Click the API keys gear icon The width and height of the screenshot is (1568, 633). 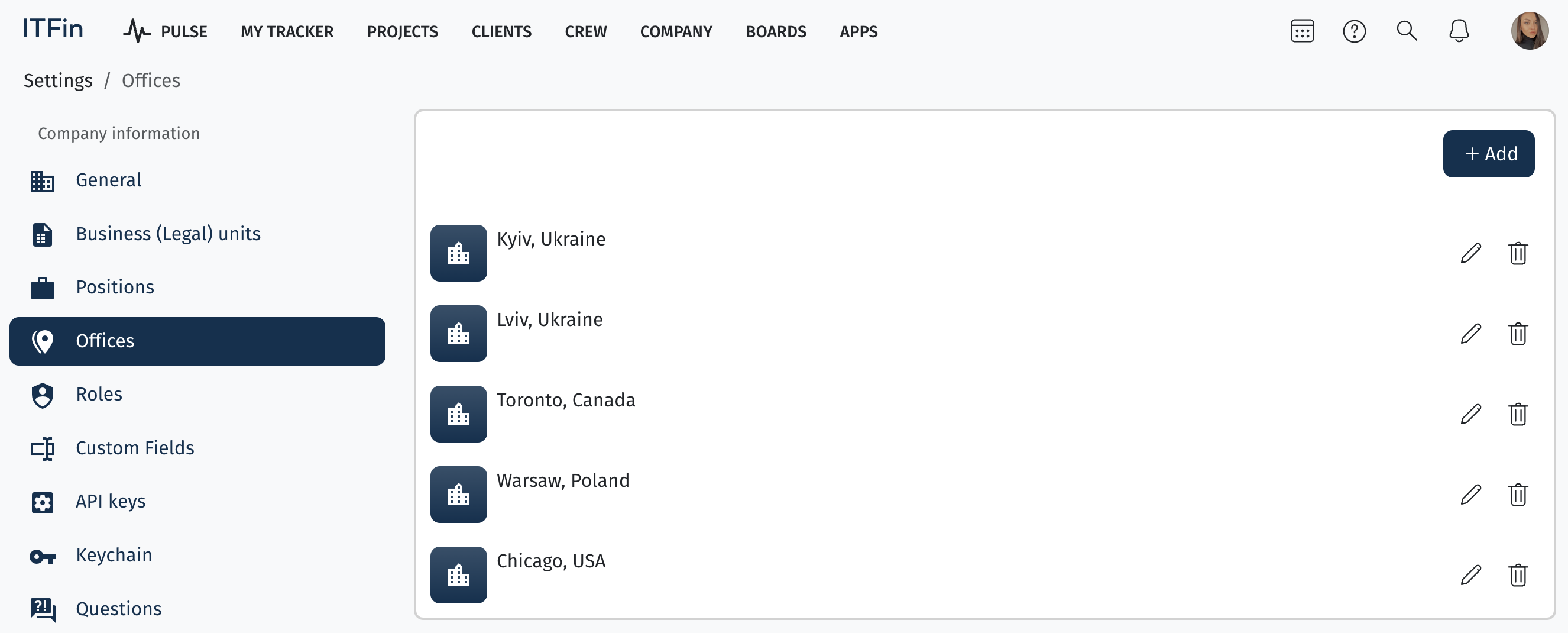pyautogui.click(x=43, y=502)
